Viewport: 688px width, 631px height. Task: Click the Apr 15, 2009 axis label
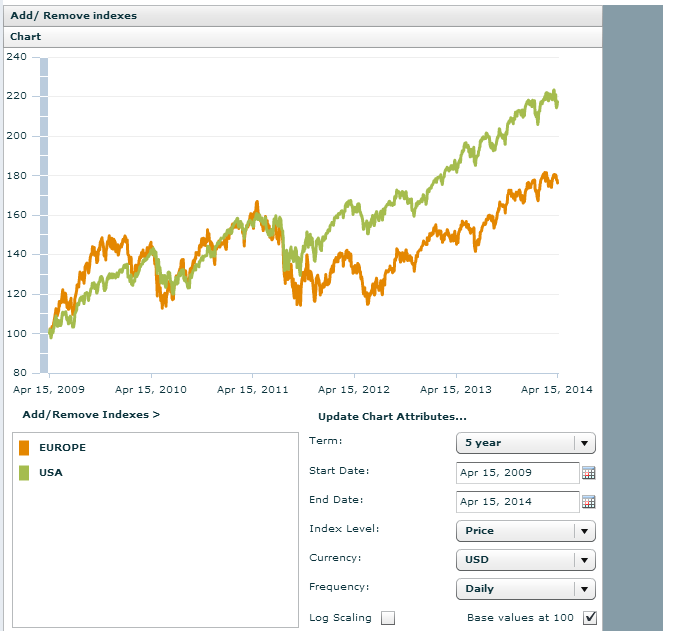pyautogui.click(x=49, y=390)
